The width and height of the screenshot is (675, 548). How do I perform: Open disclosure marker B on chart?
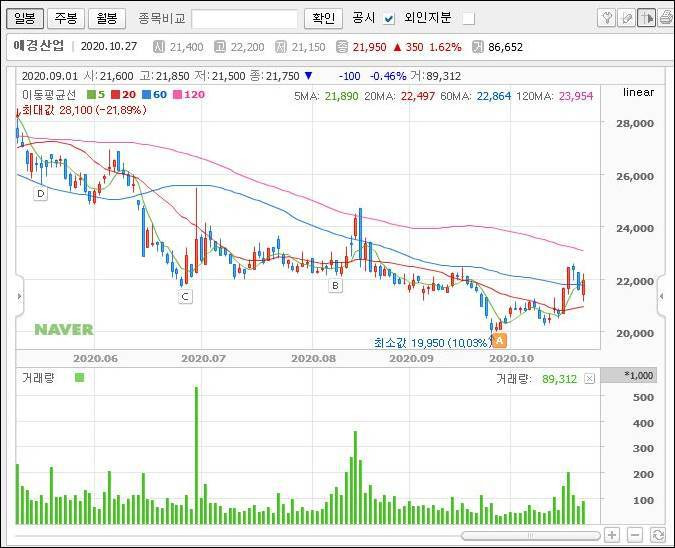coord(335,285)
